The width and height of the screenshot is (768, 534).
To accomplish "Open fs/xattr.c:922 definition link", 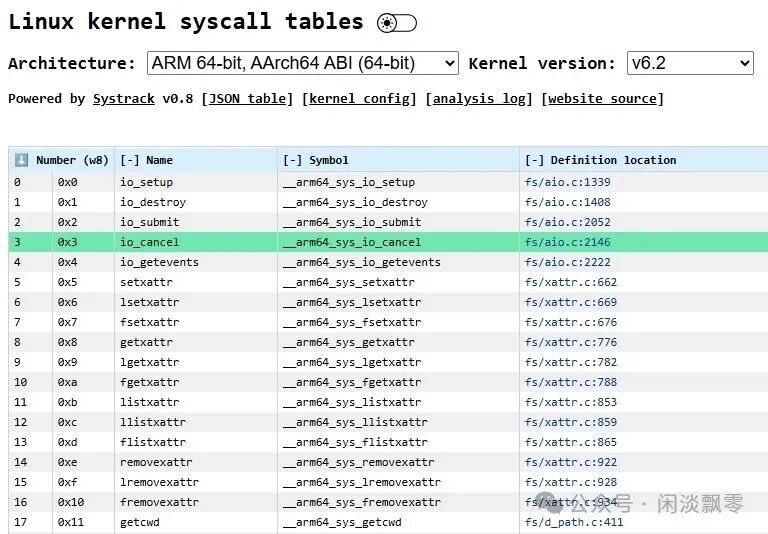I will coord(571,462).
